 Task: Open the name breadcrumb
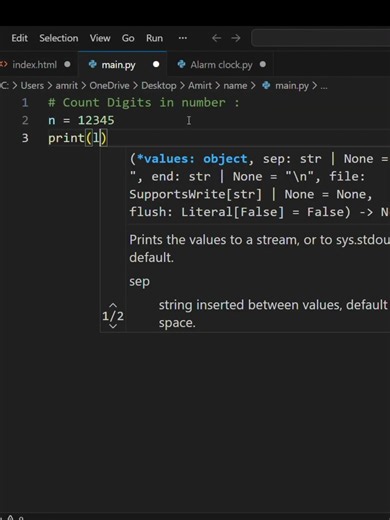click(235, 86)
